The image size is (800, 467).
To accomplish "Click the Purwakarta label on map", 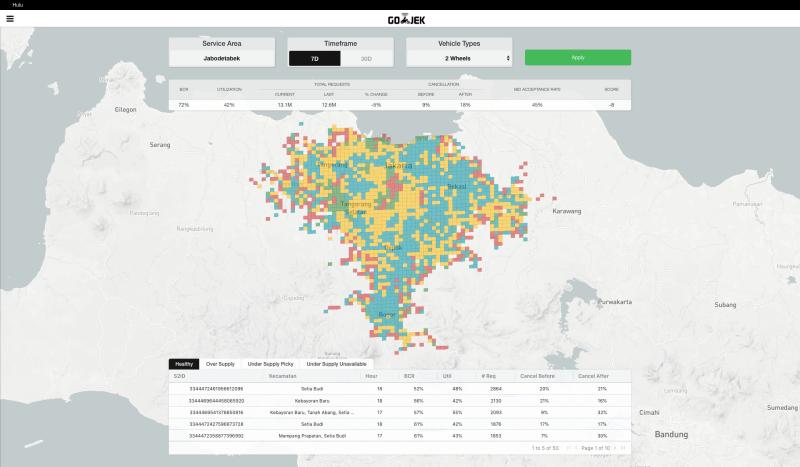I will (615, 302).
